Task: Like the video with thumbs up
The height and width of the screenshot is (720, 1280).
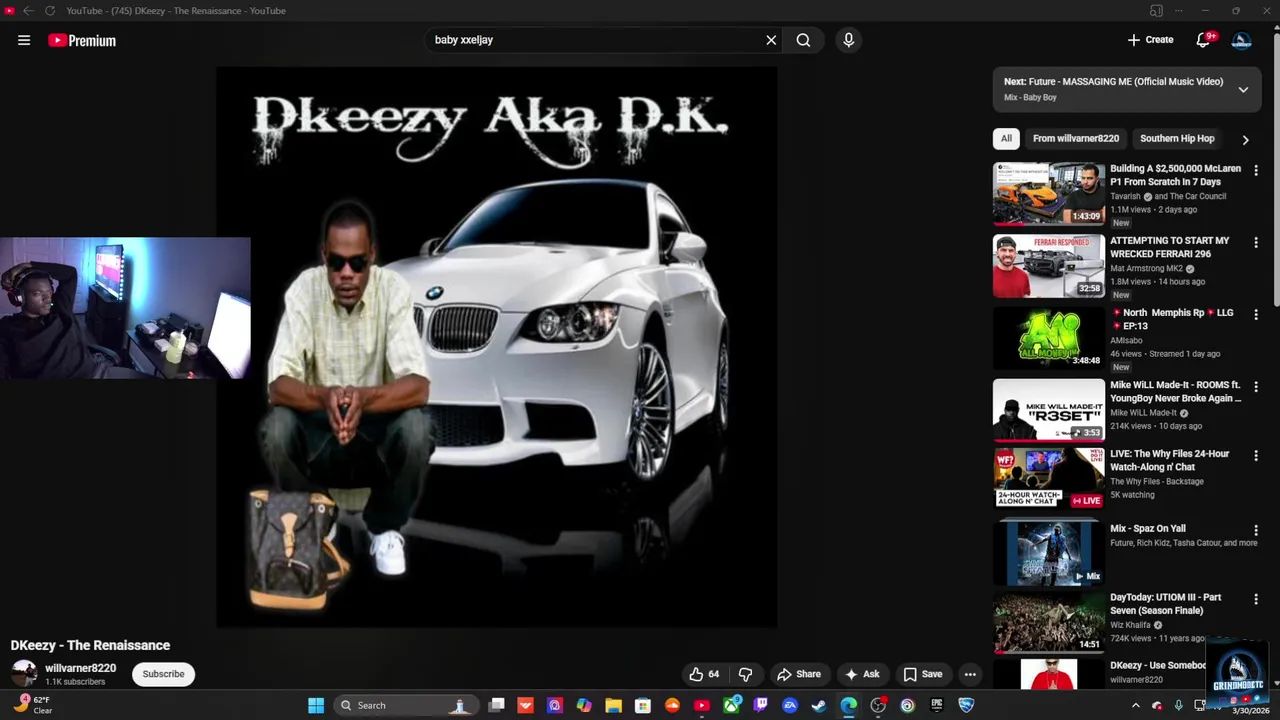Action: [703, 674]
